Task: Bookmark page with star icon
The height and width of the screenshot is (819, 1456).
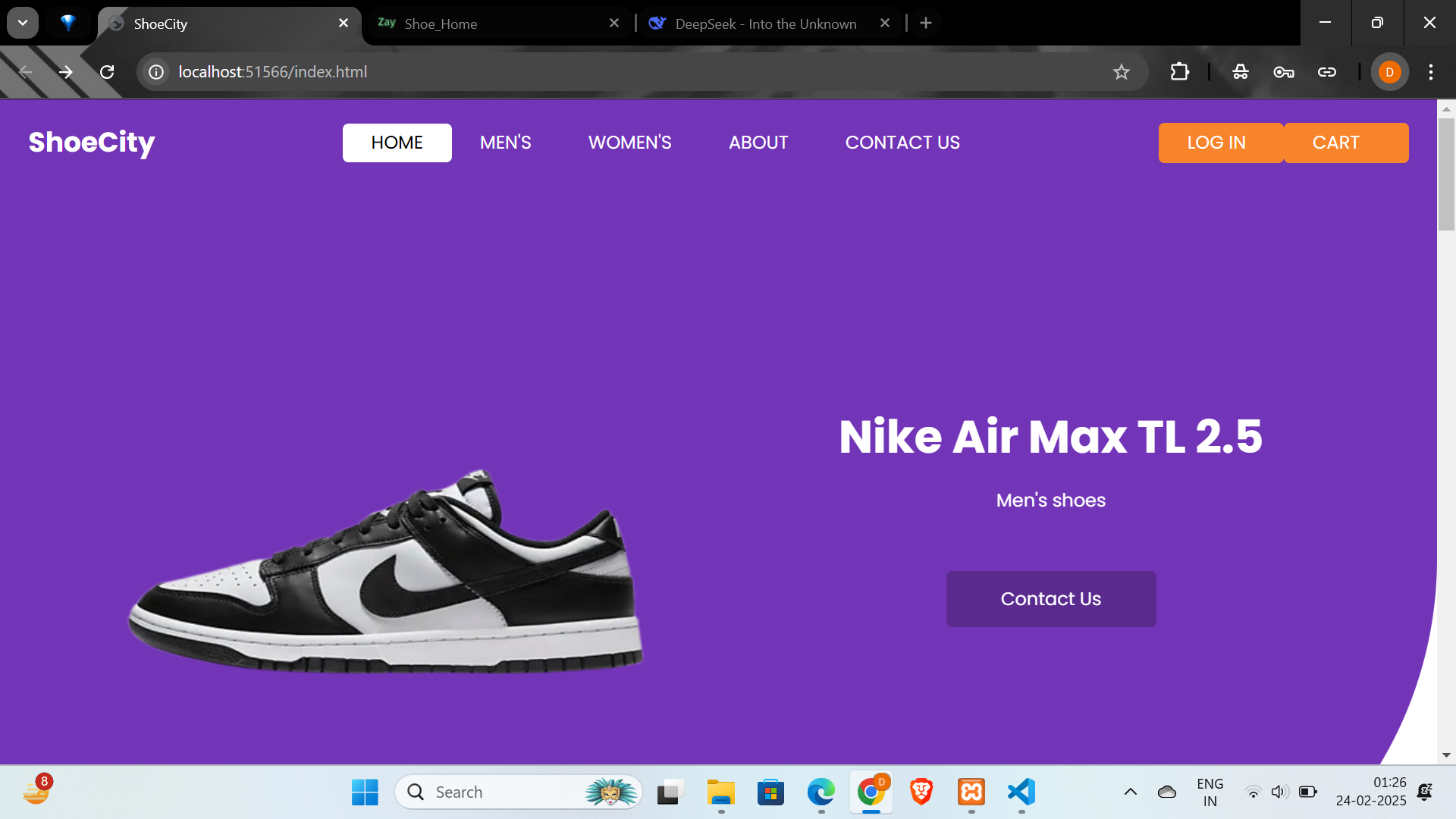Action: point(1121,72)
